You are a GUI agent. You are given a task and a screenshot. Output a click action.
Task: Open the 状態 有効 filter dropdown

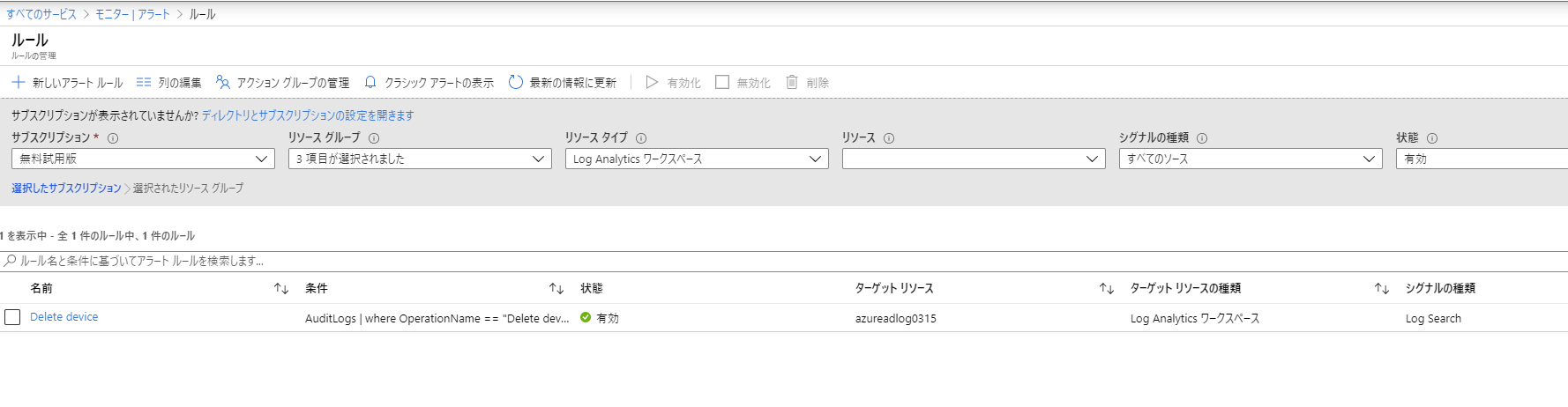(x=1482, y=159)
